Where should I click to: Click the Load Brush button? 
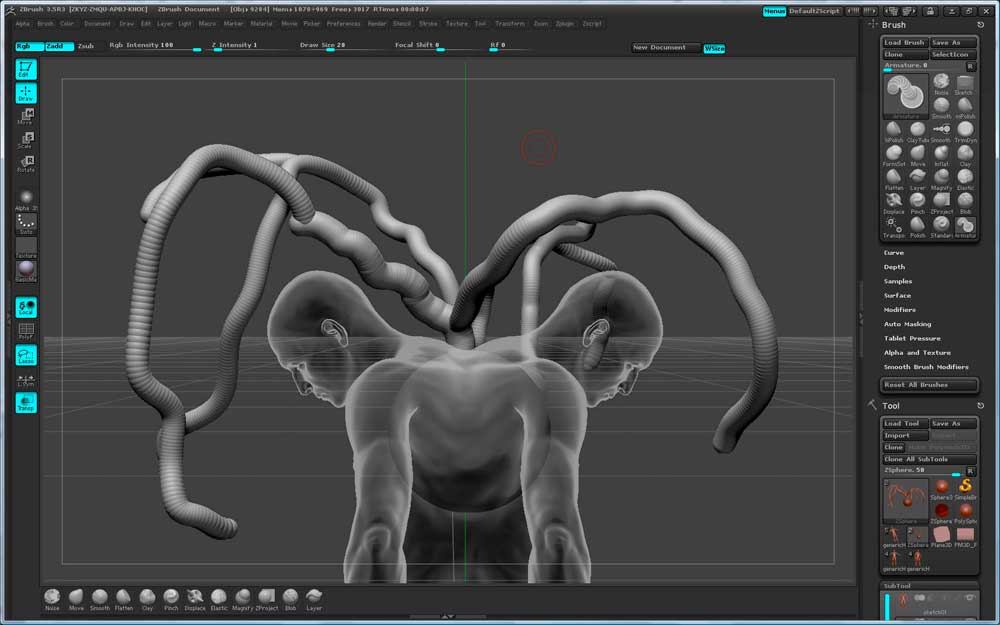(905, 43)
